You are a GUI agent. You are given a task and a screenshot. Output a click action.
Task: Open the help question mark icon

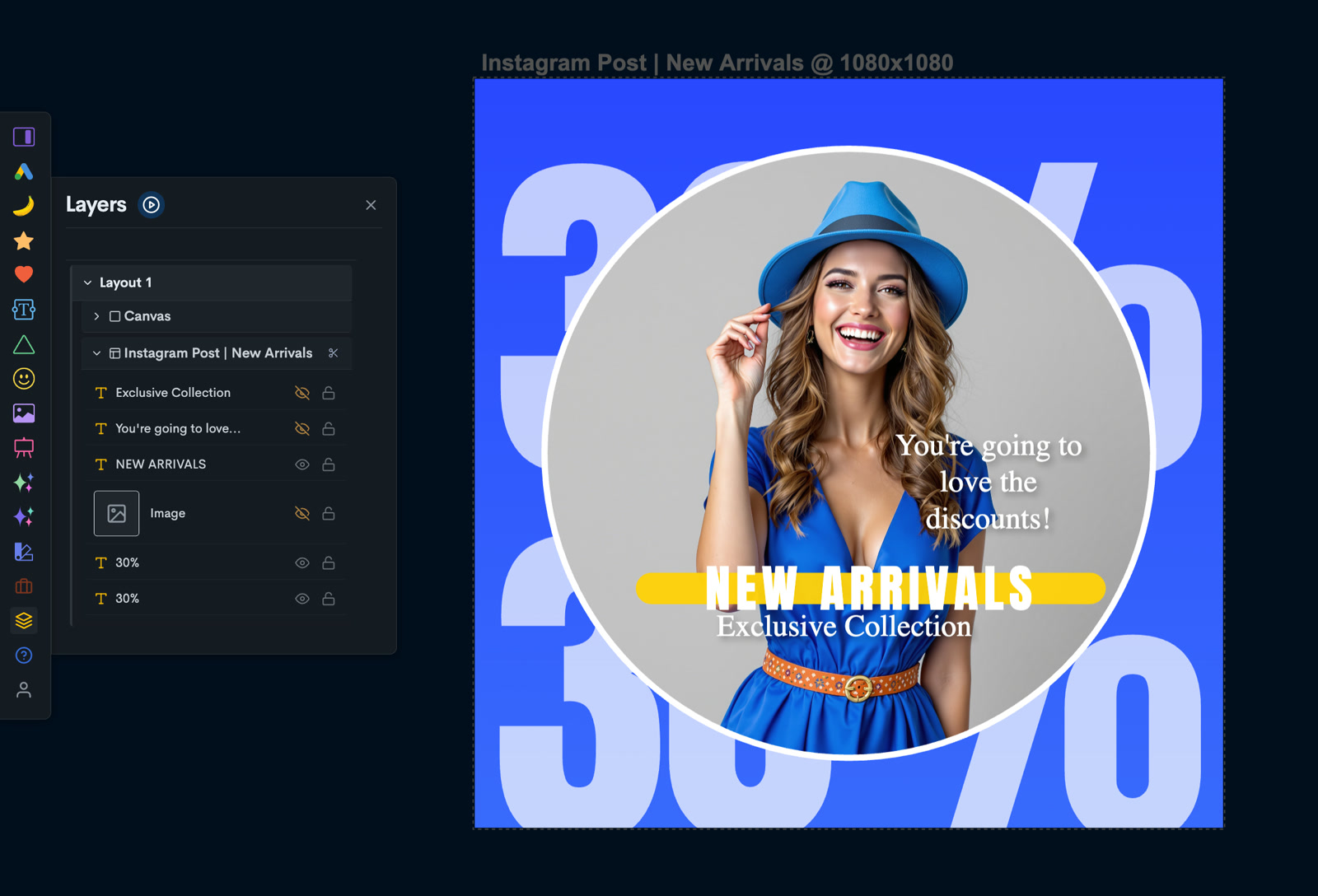tap(24, 656)
